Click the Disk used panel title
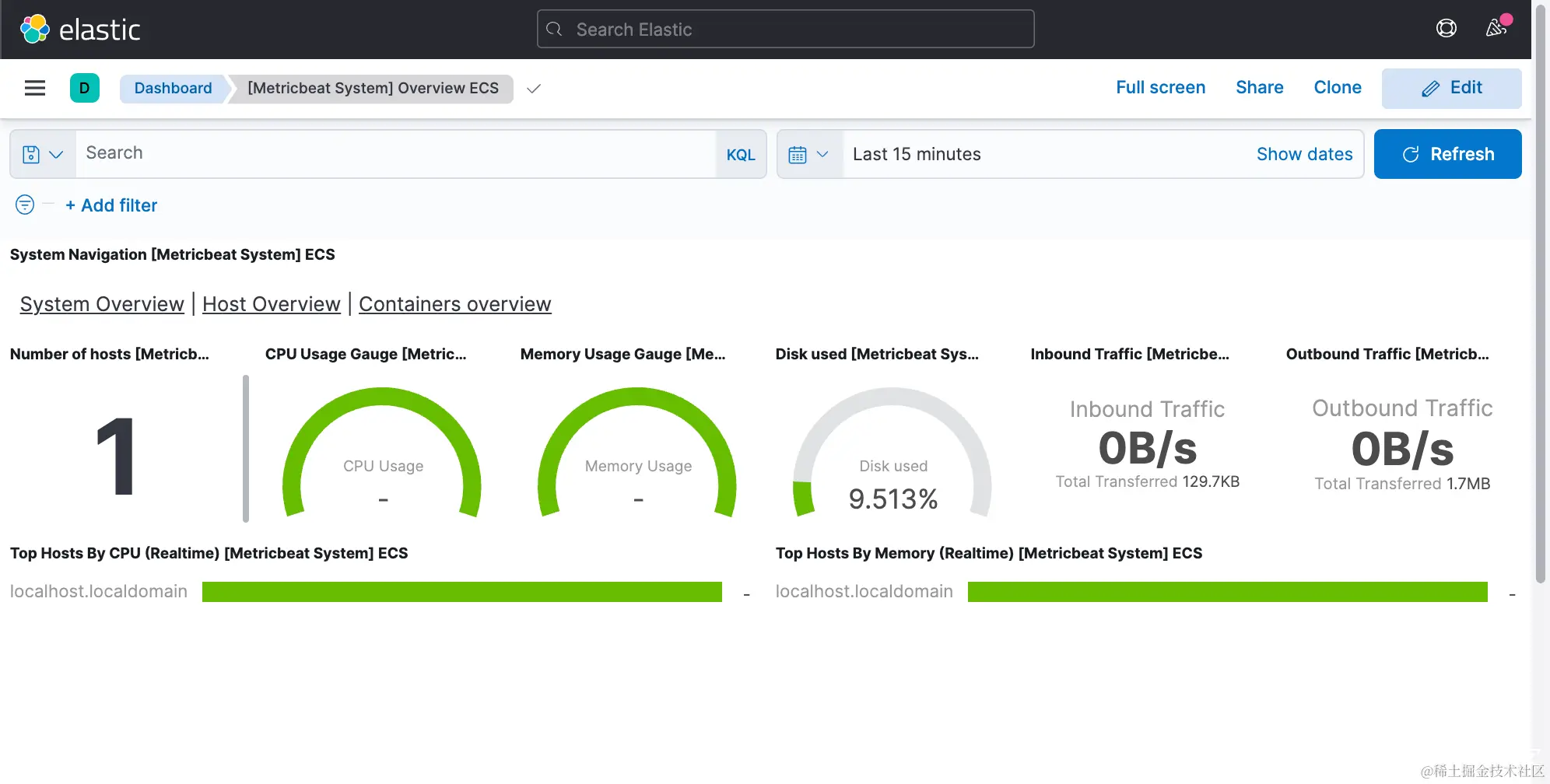Image resolution: width=1550 pixels, height=784 pixels. pyautogui.click(x=877, y=354)
